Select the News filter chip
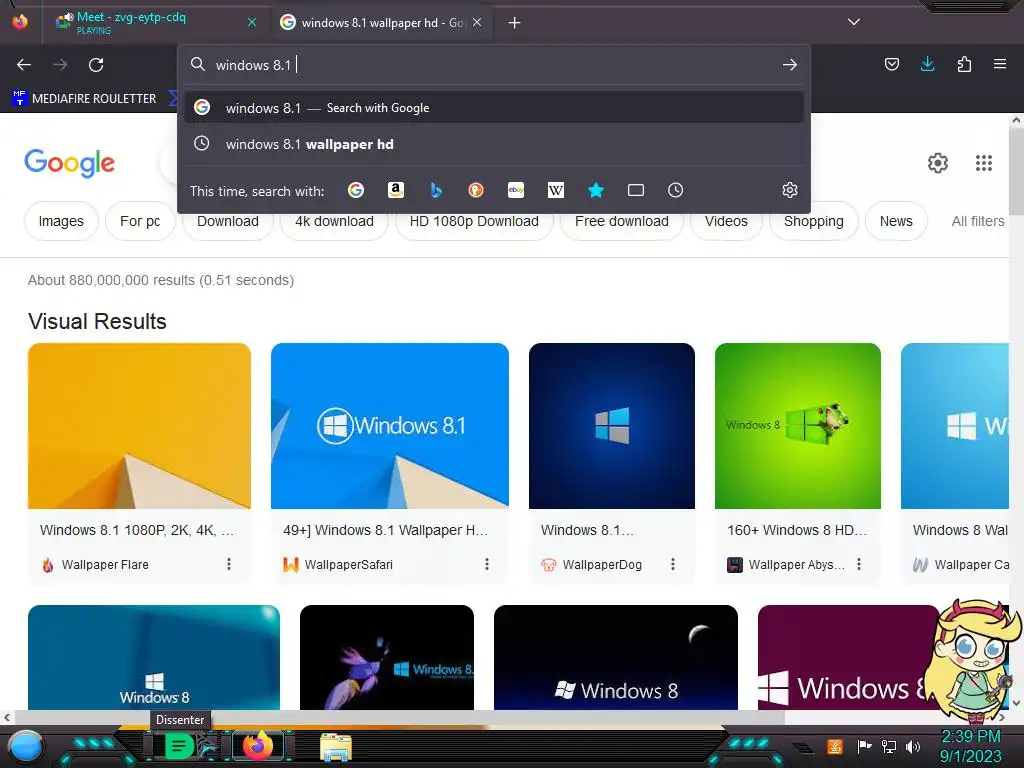1024x768 pixels. (x=896, y=221)
